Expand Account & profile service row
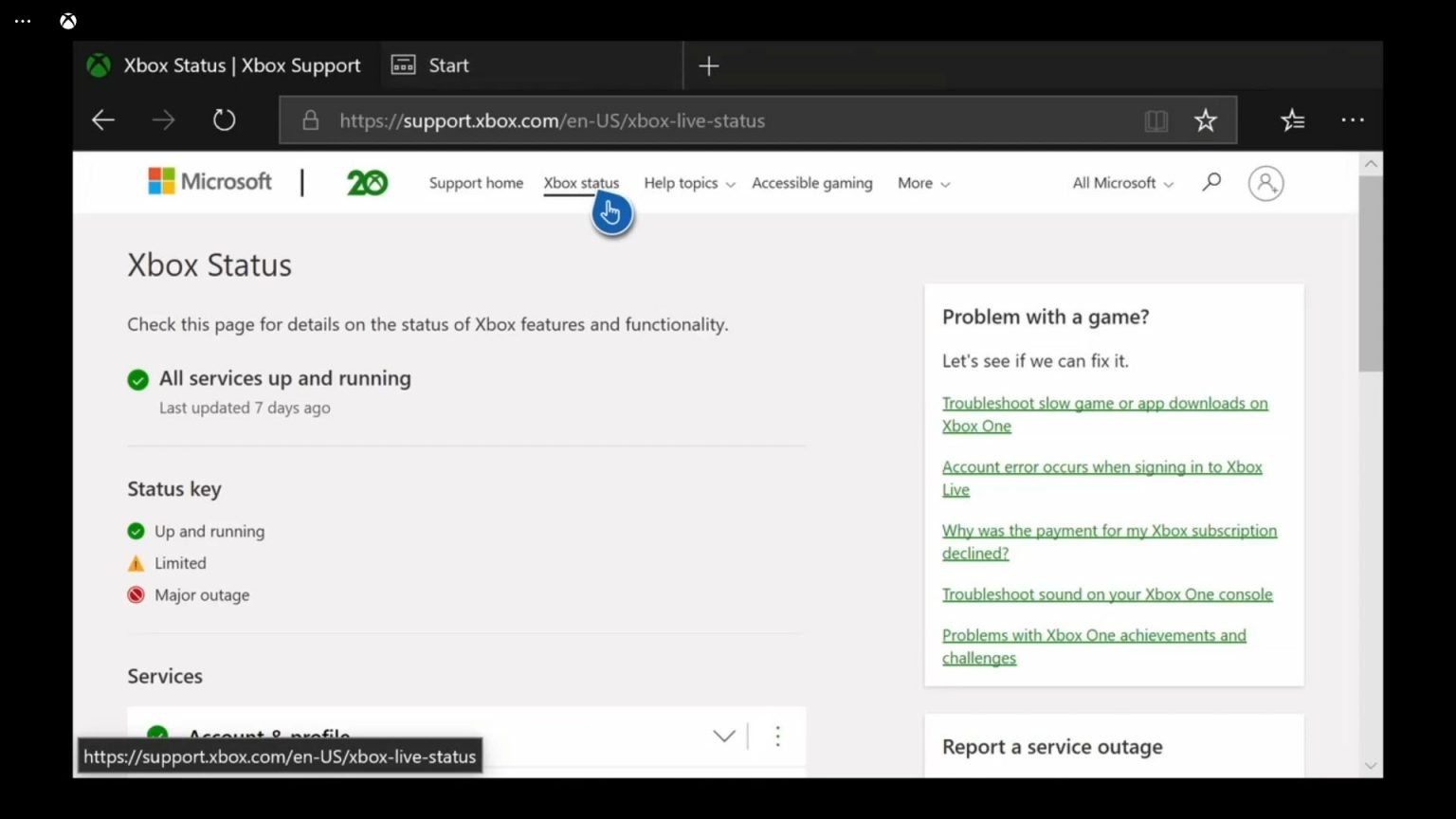1456x819 pixels. click(x=724, y=736)
